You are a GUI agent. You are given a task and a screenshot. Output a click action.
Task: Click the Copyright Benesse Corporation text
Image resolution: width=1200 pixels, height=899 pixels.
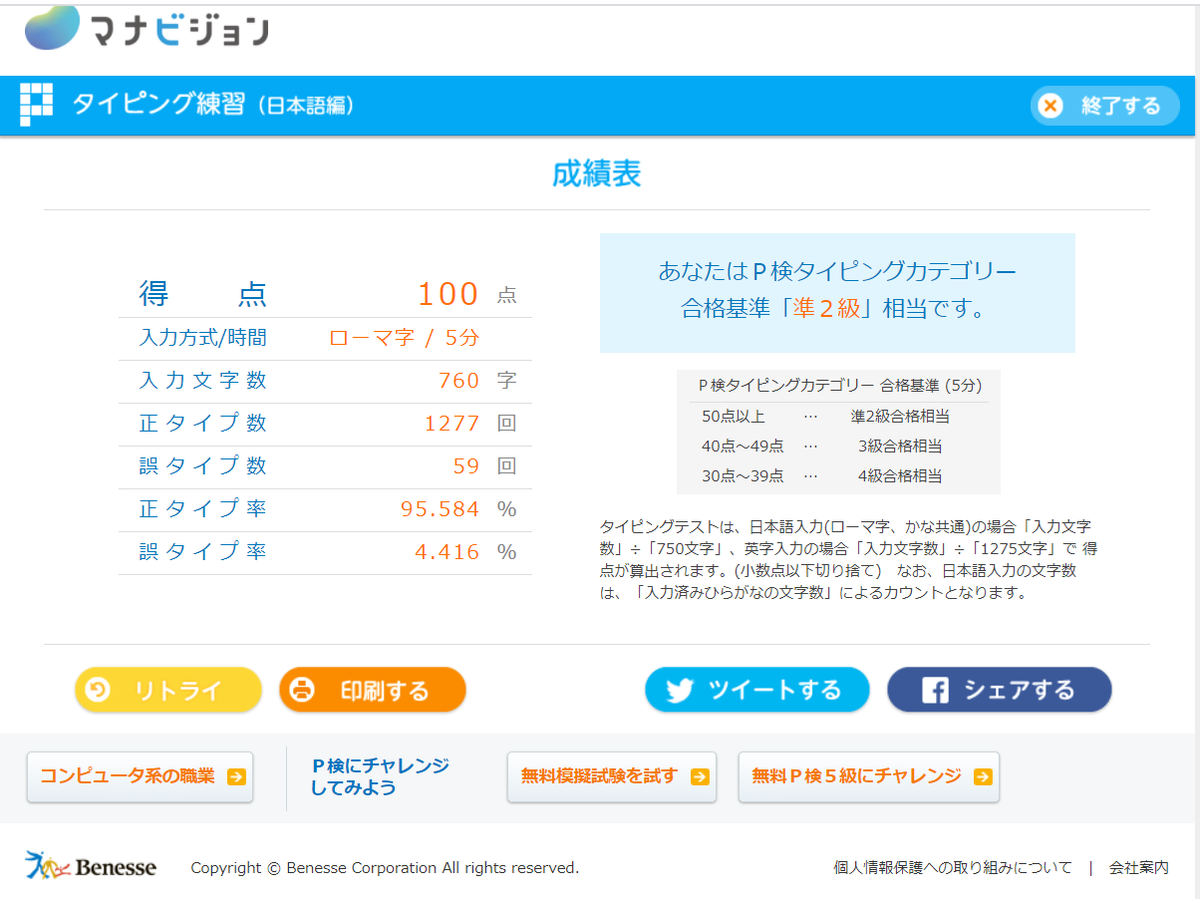[x=385, y=868]
